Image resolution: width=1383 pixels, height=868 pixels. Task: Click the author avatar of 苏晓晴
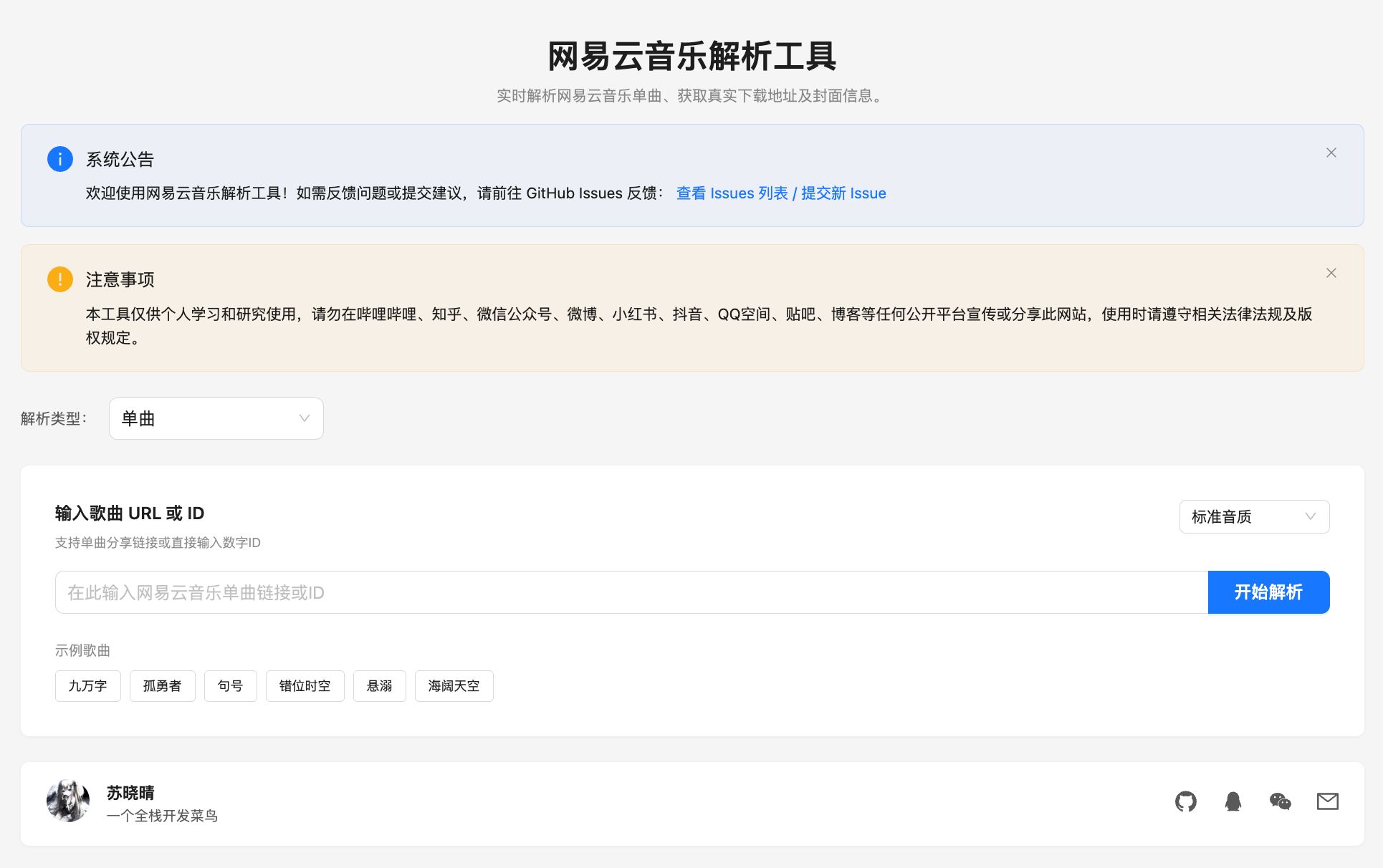tap(68, 801)
